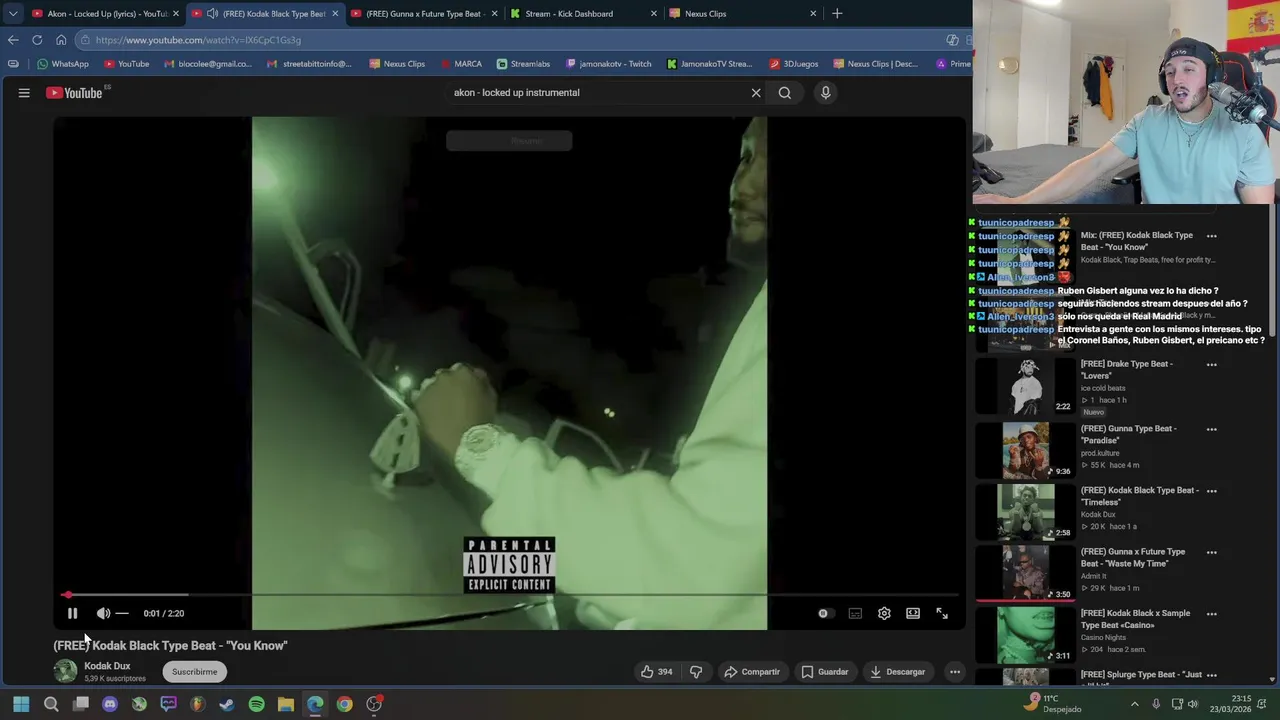Switch to the Nexus Clips tab
This screenshot has width=1280, height=720.
pyautogui.click(x=743, y=14)
